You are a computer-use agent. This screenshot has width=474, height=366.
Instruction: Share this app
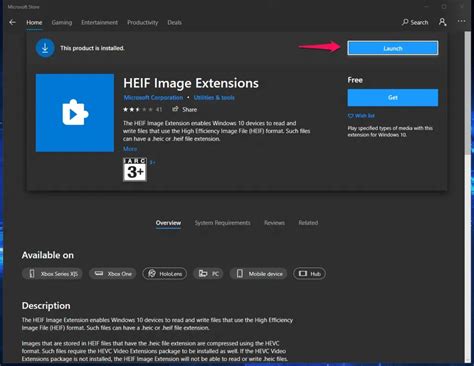184,109
